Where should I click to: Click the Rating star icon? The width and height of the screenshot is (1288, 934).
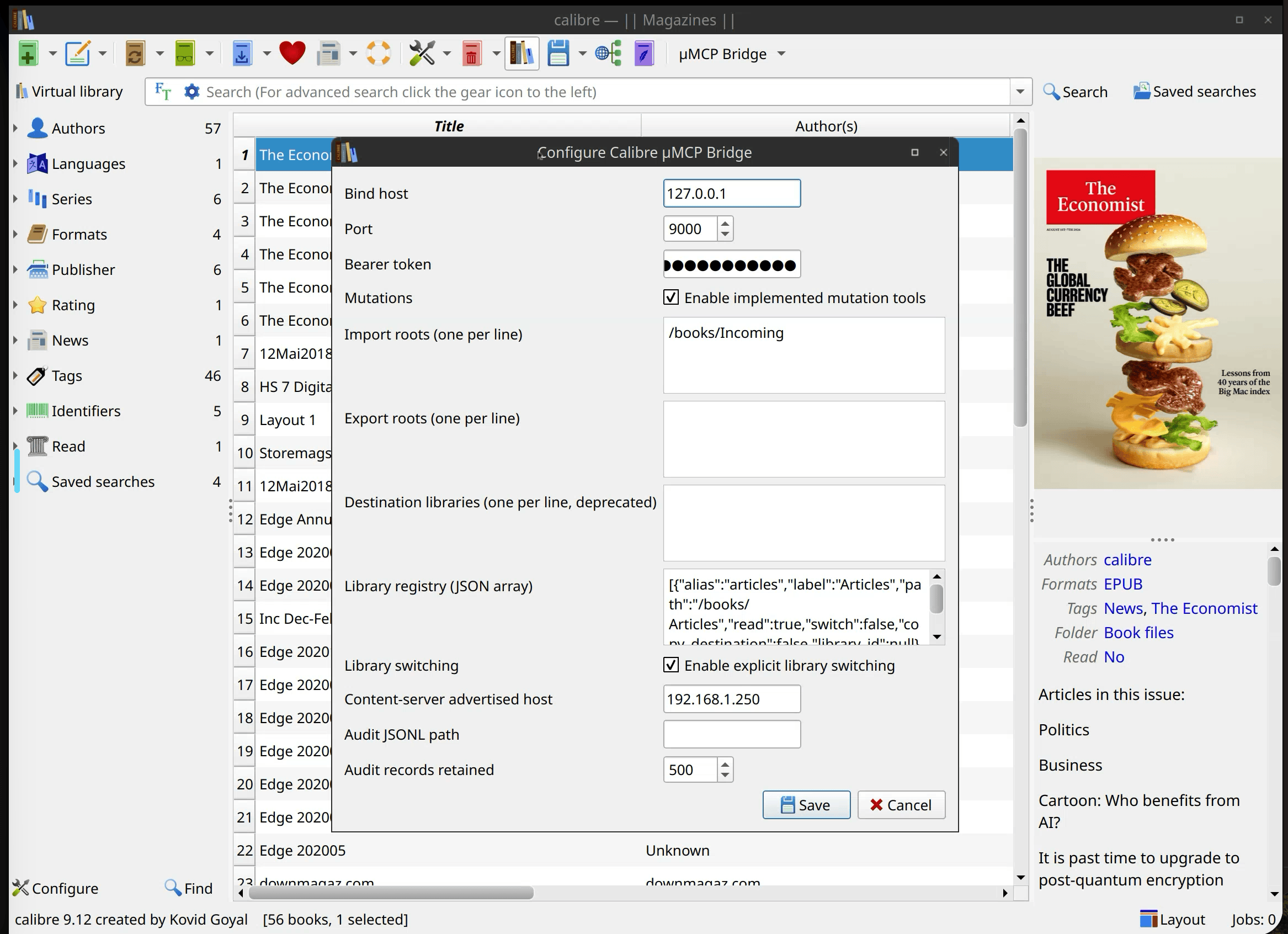pyautogui.click(x=38, y=305)
